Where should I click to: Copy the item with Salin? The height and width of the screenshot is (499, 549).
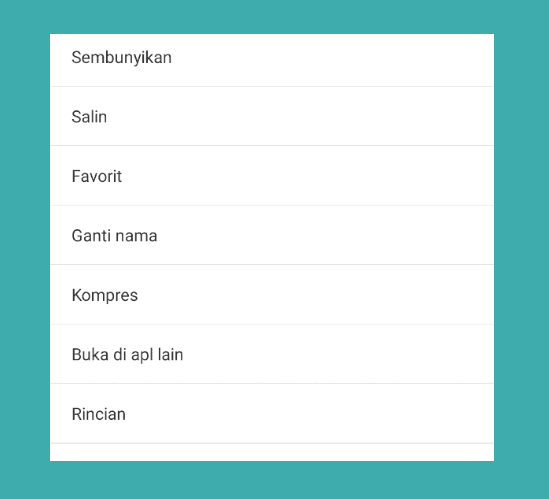pyautogui.click(x=272, y=116)
